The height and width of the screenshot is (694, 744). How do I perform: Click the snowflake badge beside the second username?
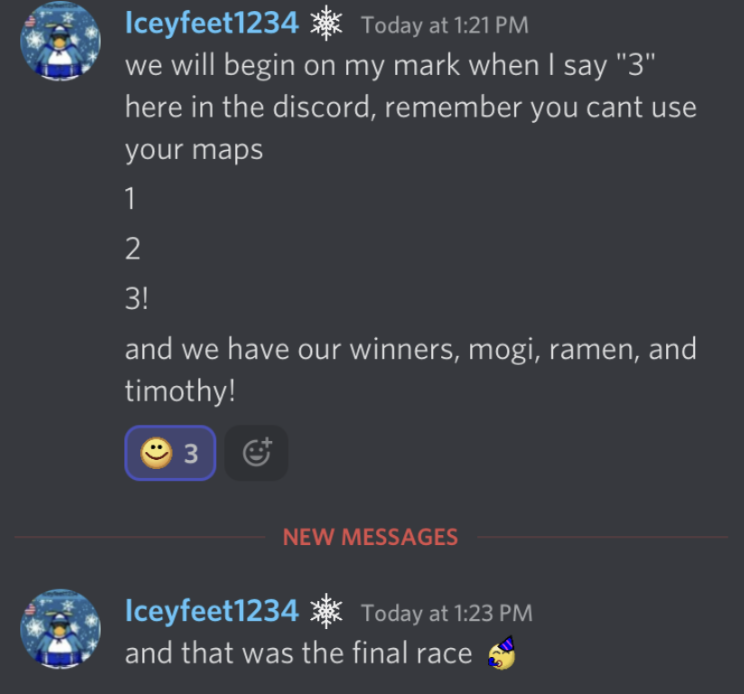326,611
